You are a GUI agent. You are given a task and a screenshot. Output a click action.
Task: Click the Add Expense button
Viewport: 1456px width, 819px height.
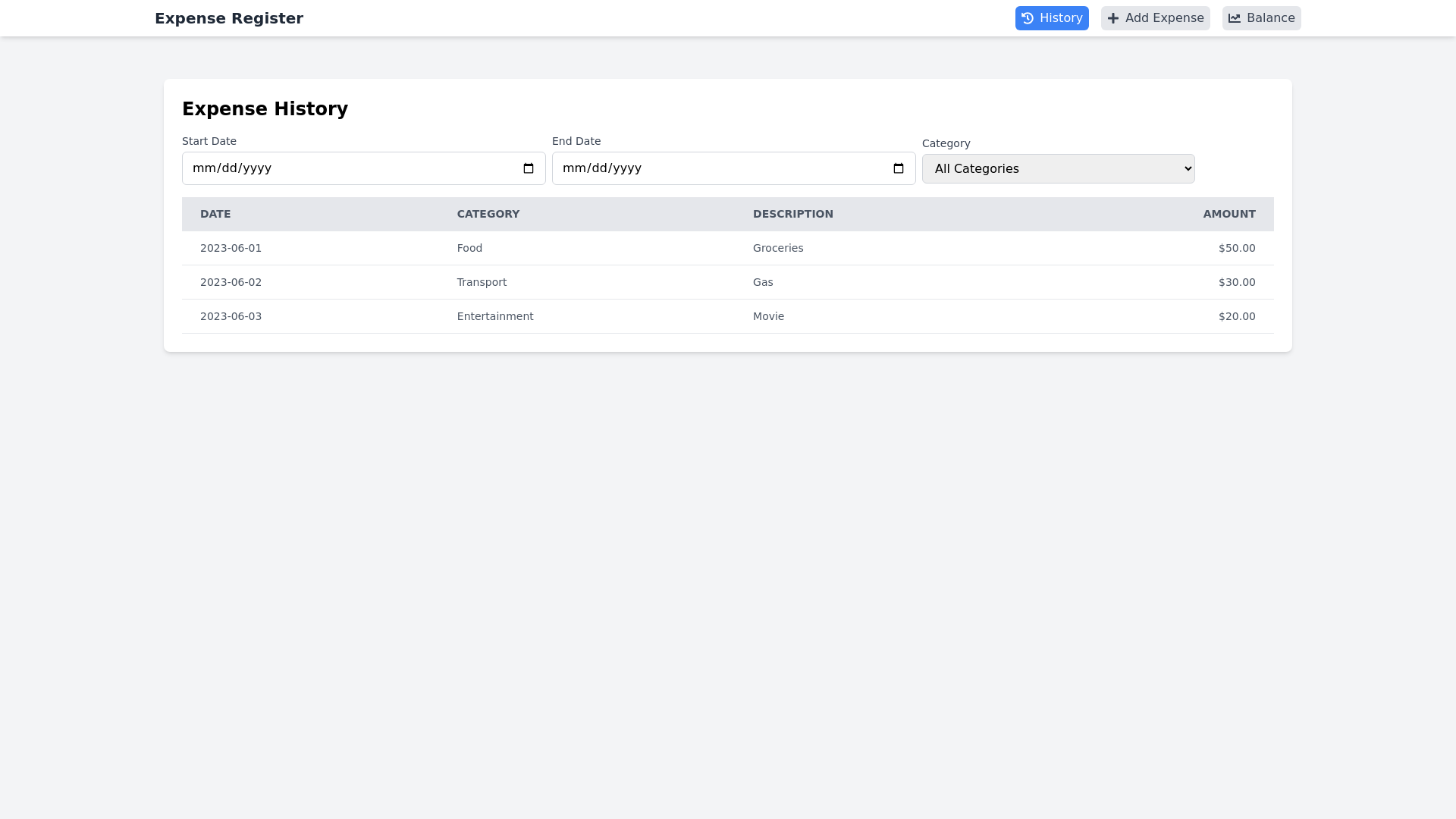click(1155, 17)
